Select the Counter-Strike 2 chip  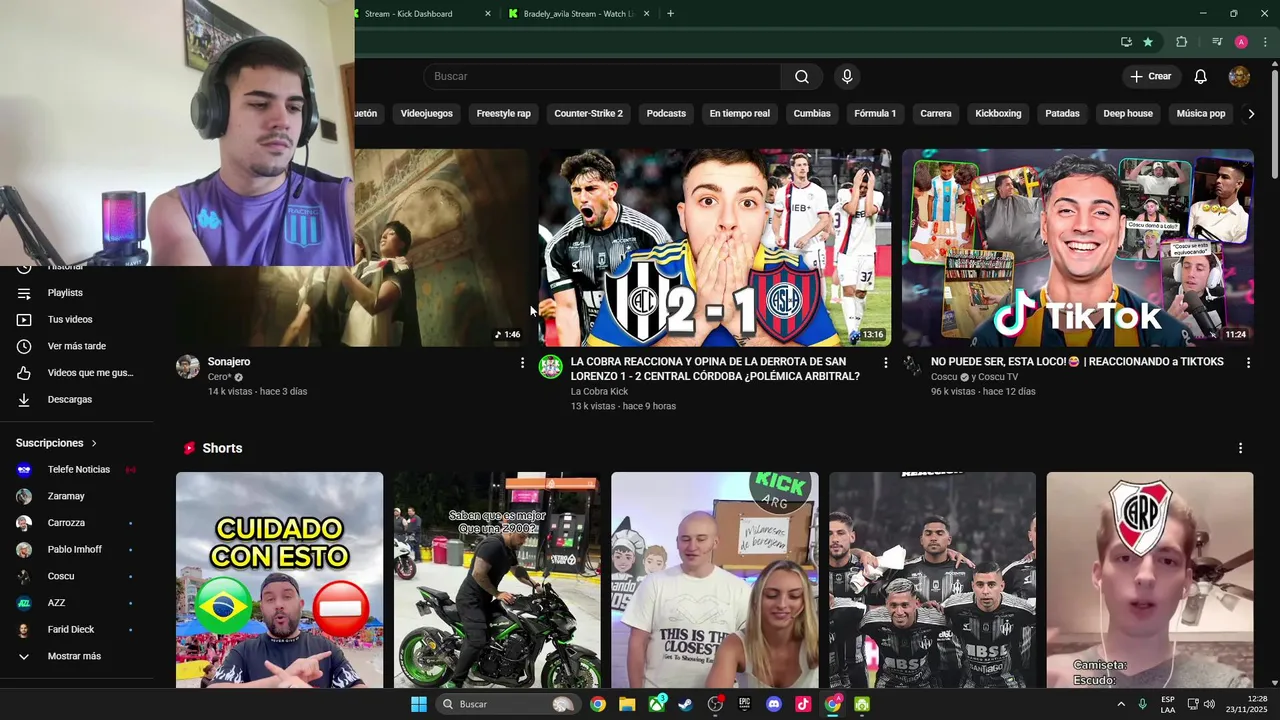(x=588, y=113)
